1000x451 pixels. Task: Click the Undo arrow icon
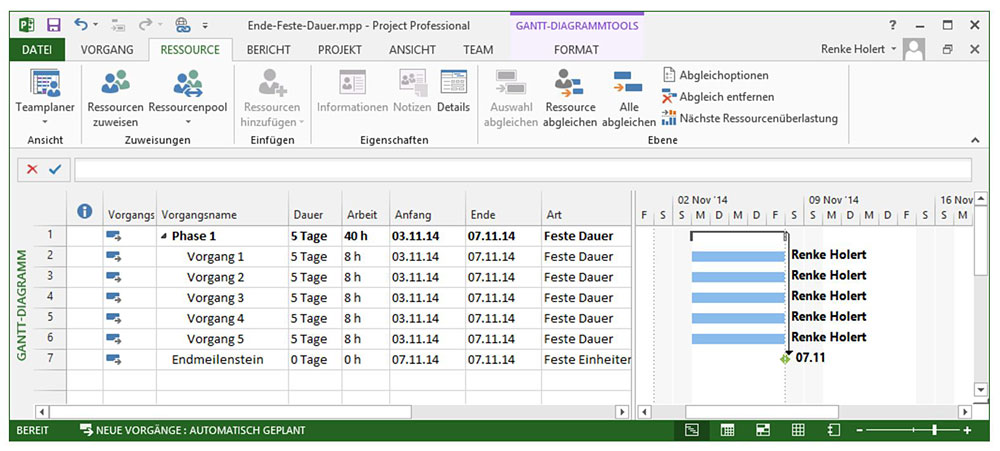click(x=80, y=25)
